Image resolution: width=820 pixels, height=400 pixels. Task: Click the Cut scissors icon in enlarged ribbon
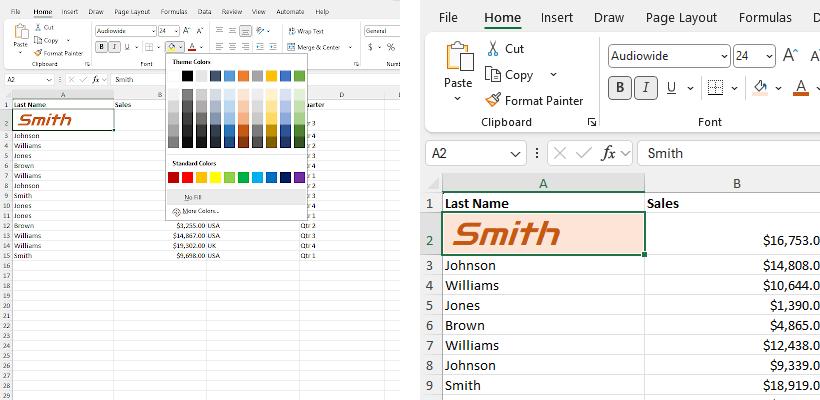click(494, 49)
